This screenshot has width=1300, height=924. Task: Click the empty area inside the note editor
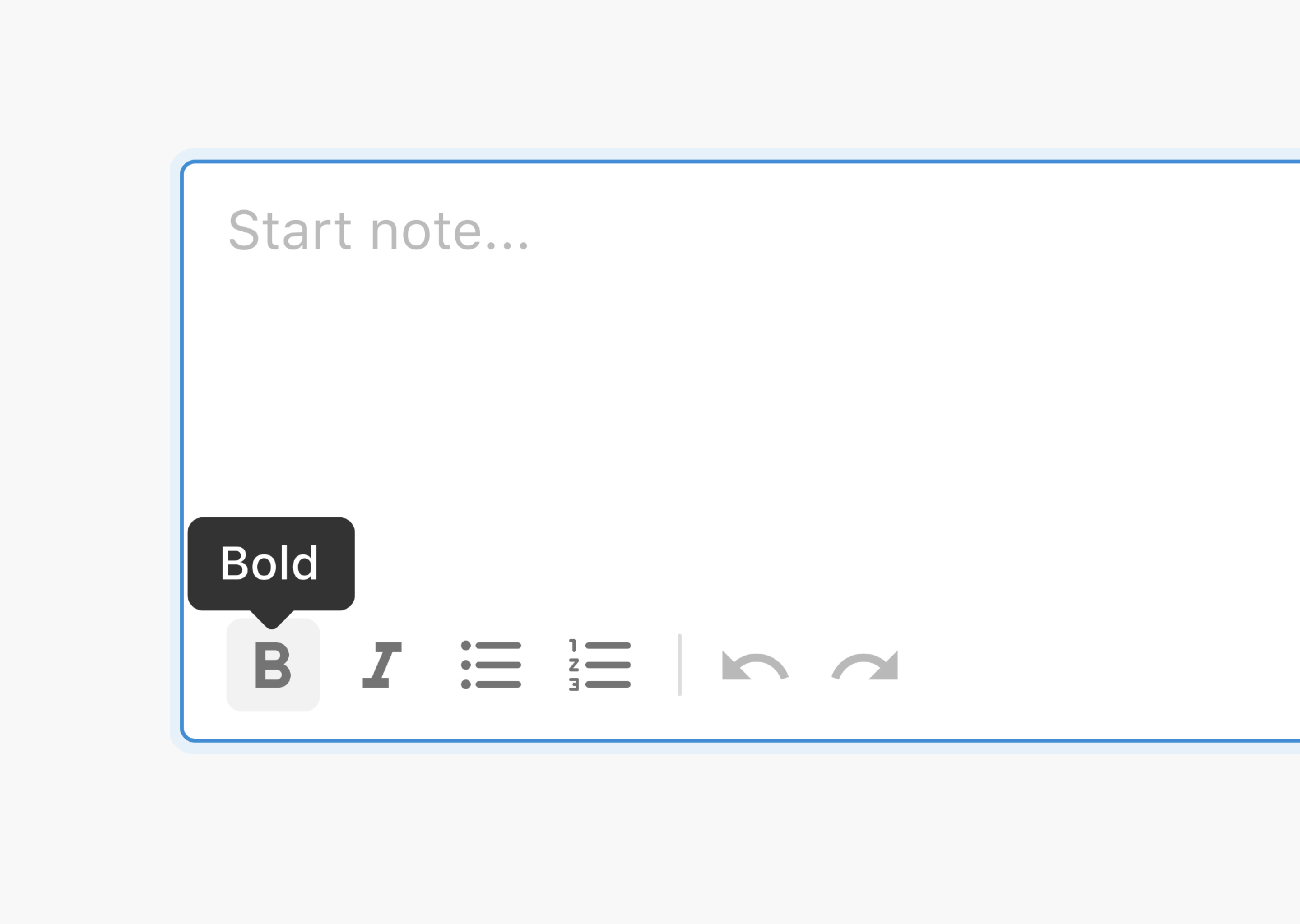tap(797, 398)
